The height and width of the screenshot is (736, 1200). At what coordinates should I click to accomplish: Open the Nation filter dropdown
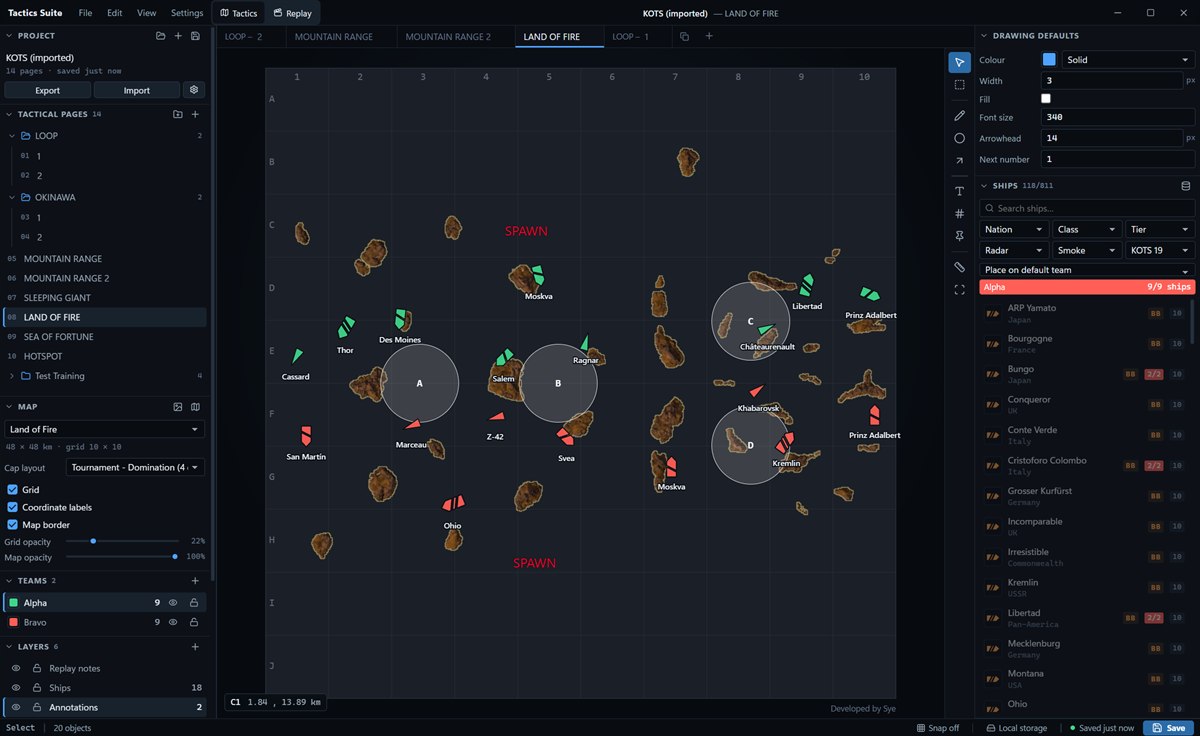[x=1014, y=229]
